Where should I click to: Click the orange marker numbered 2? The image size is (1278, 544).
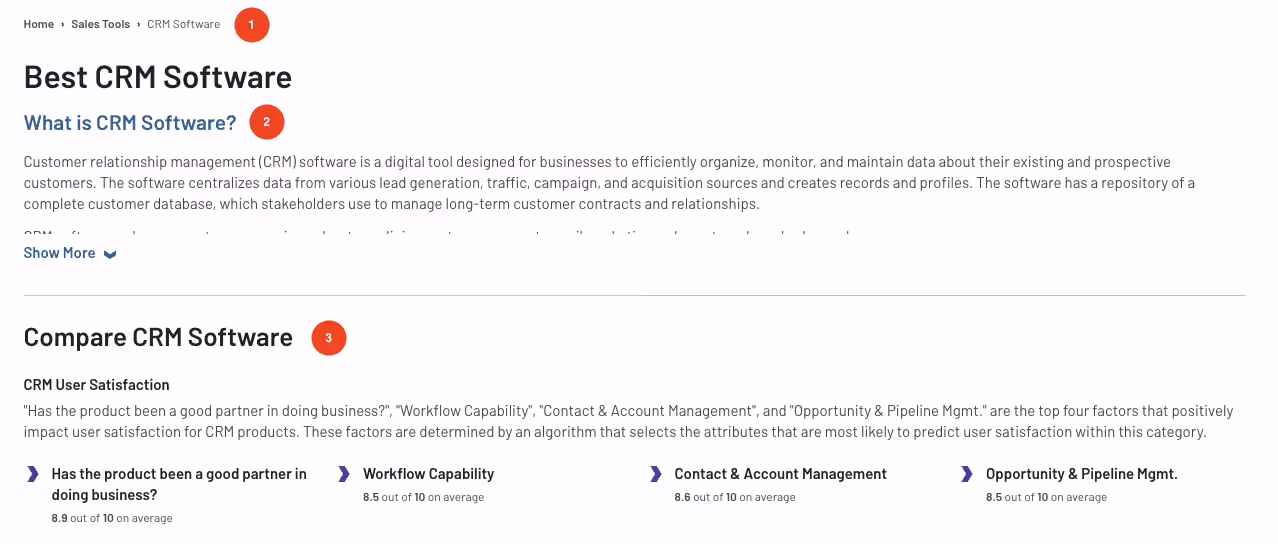[x=267, y=122]
